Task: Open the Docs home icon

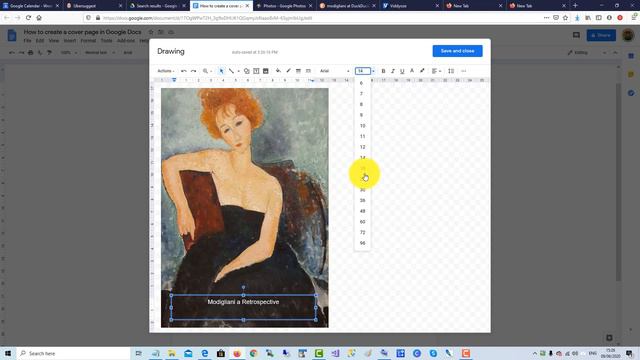Action: pyautogui.click(x=12, y=36)
